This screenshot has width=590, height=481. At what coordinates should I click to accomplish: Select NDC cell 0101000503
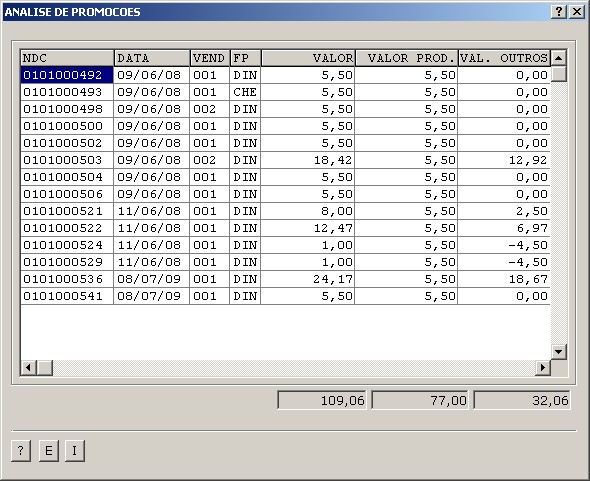click(67, 160)
